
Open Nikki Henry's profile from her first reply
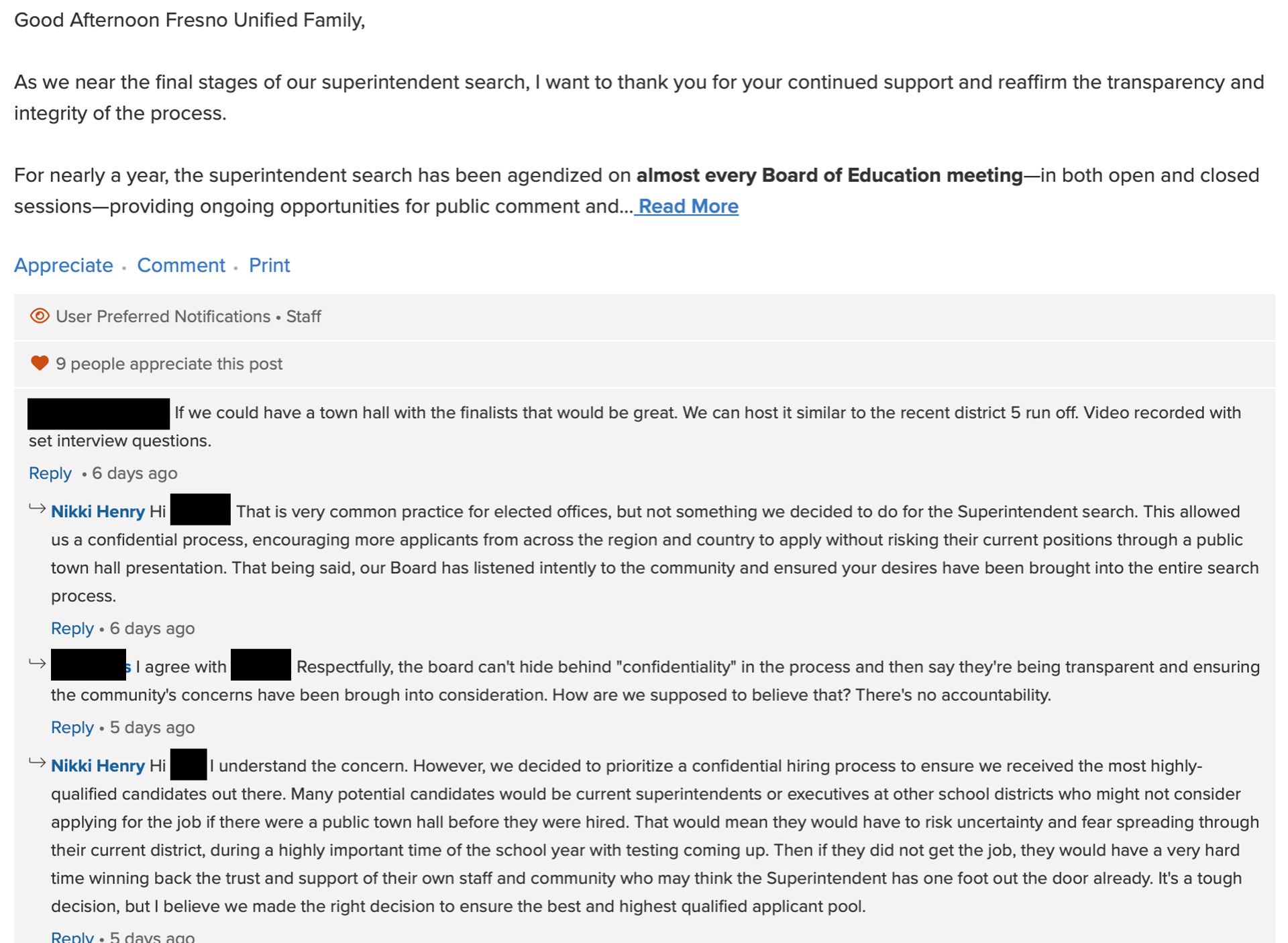98,511
